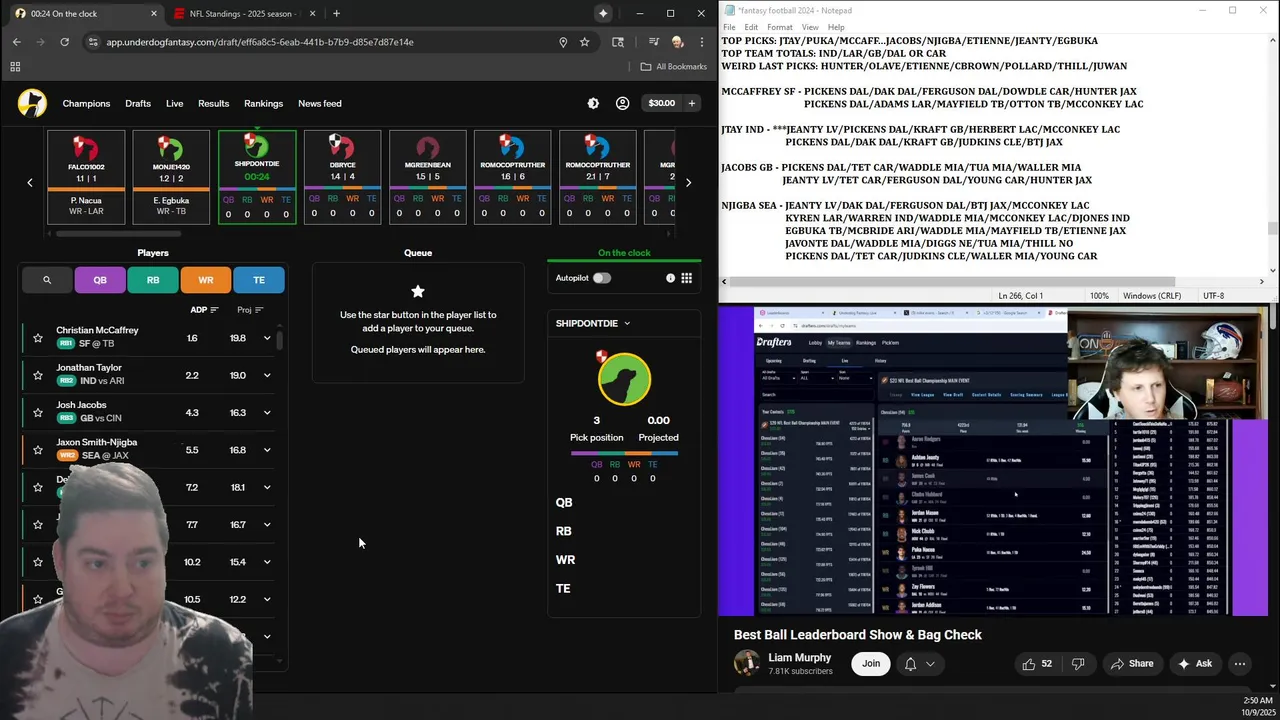Go to the Drafts nav item
The height and width of the screenshot is (720, 1280).
click(138, 103)
